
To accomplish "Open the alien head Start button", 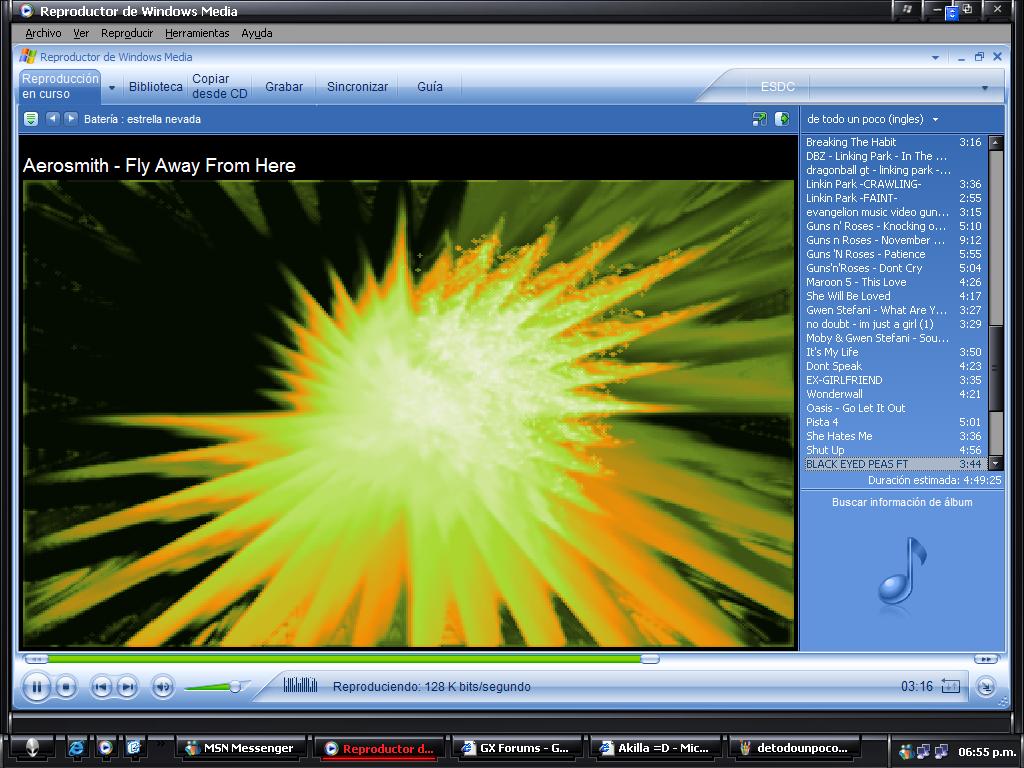I will [x=32, y=748].
